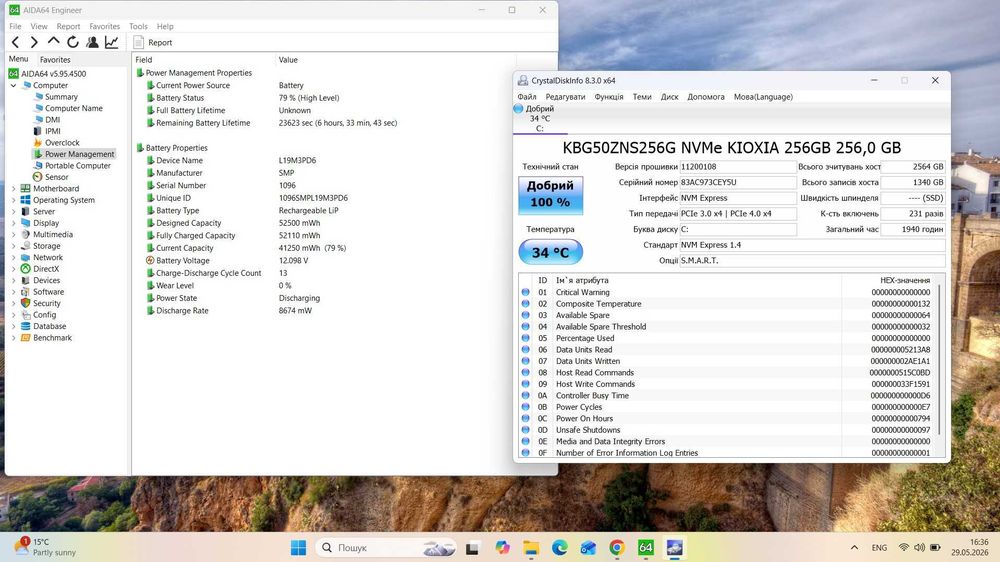Open the Windows Start menu
Viewport: 1000px width, 562px height.
pos(298,548)
